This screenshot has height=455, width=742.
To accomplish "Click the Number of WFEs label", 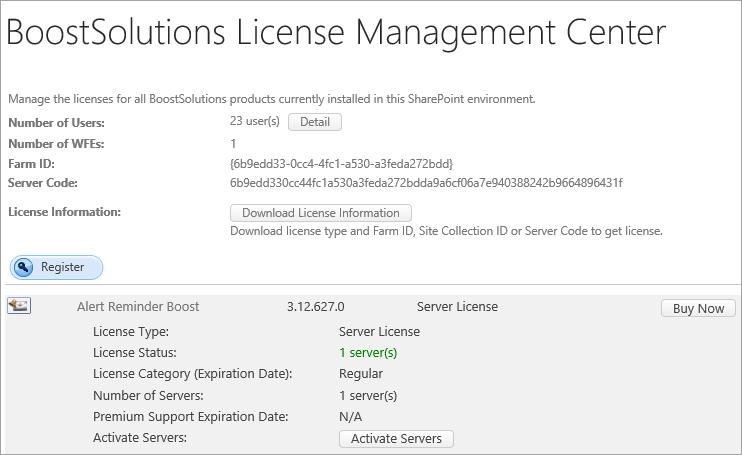I will (56, 143).
